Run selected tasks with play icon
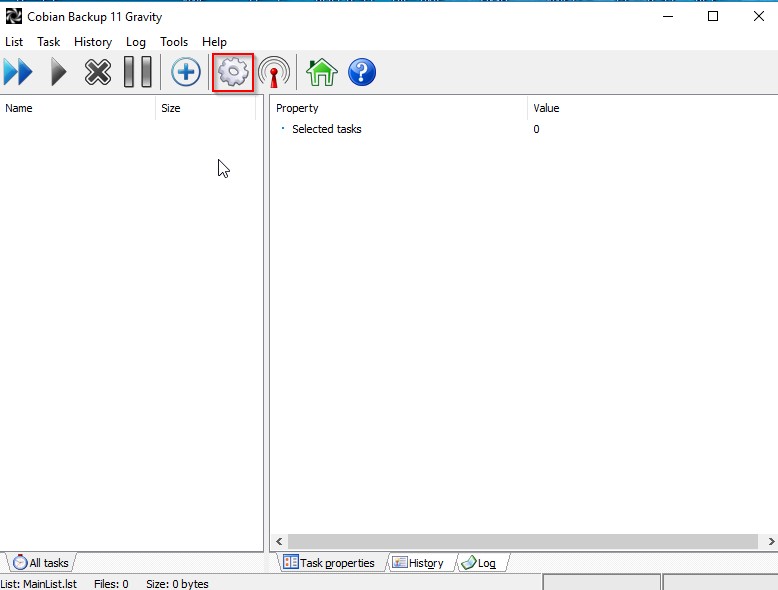778x590 pixels. click(x=58, y=73)
